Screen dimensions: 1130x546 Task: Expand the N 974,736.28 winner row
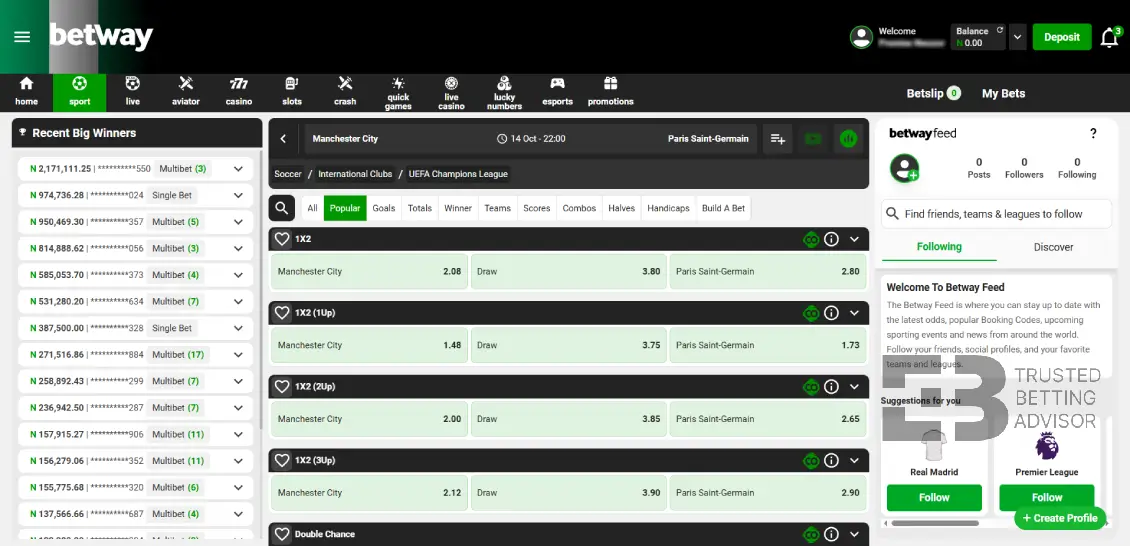point(239,195)
